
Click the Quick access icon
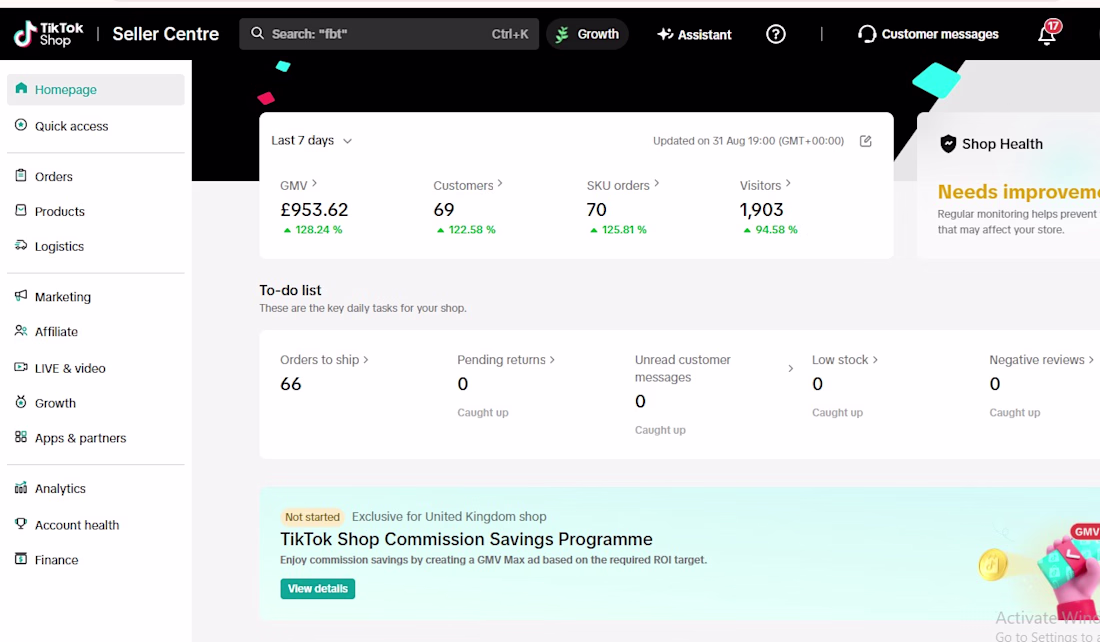21,125
